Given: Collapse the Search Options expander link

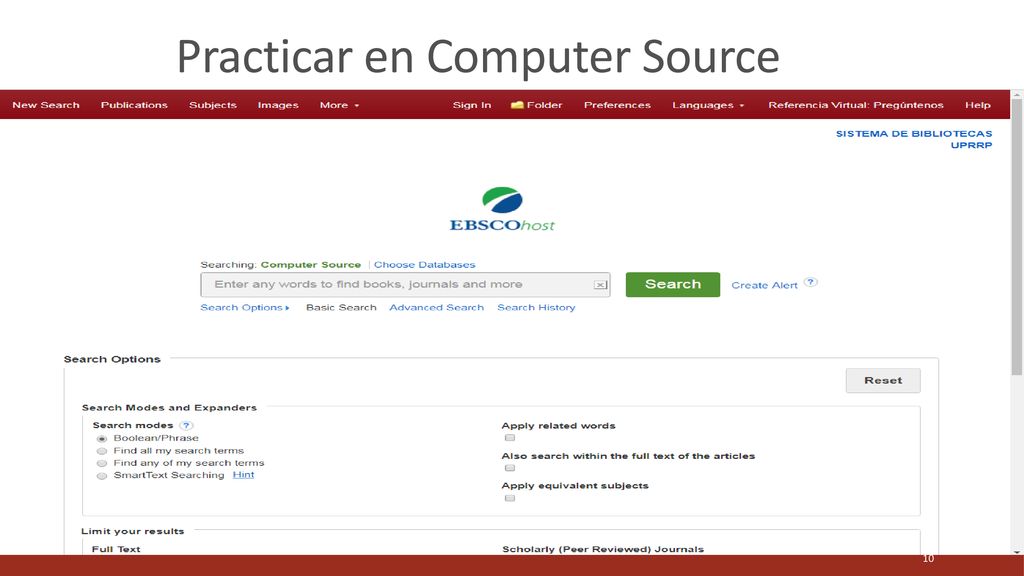Looking at the screenshot, I should pos(244,308).
